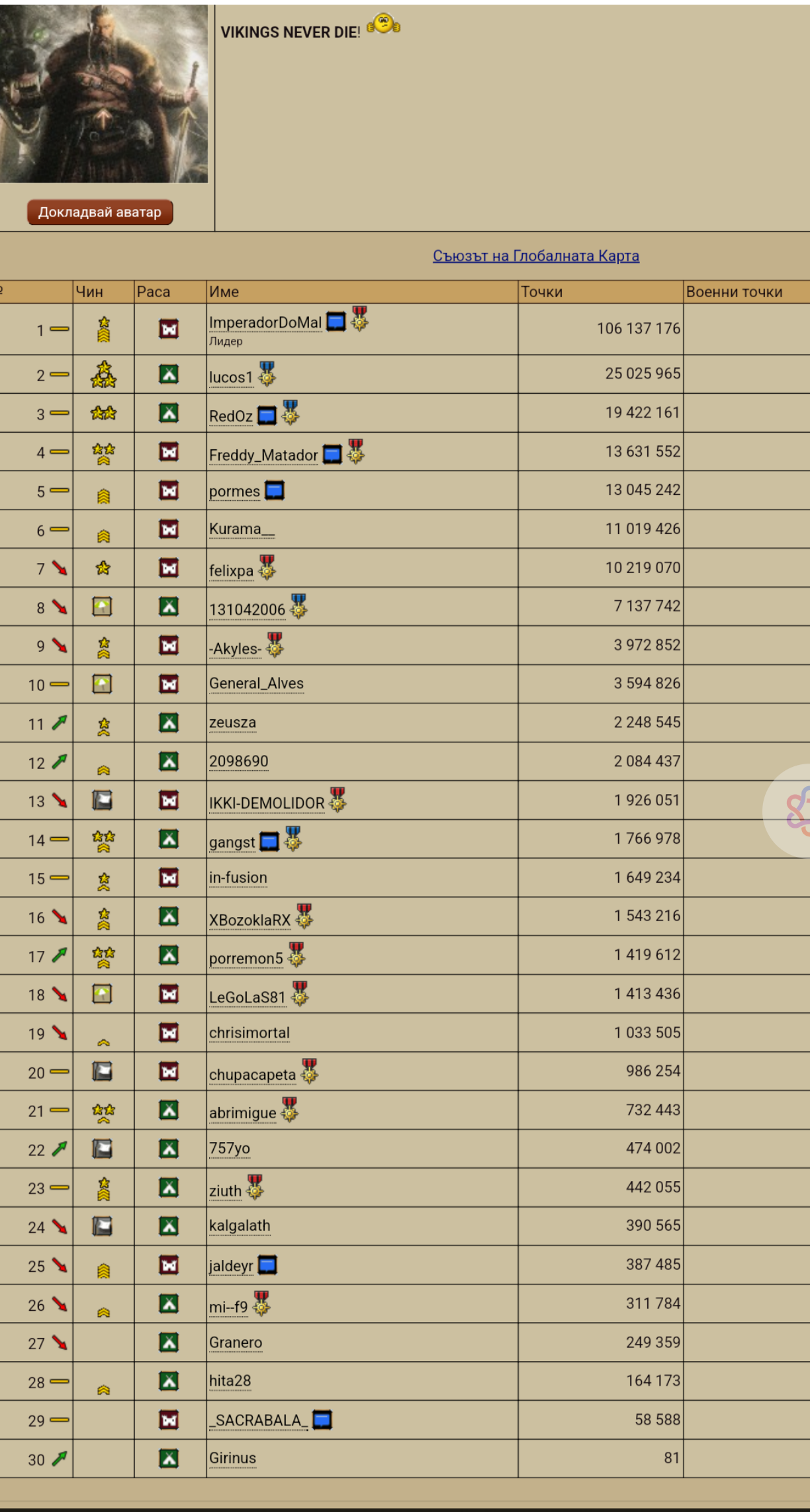Image resolution: width=810 pixels, height=1512 pixels.
Task: Click the Докладвай аватар button
Action: [x=100, y=212]
